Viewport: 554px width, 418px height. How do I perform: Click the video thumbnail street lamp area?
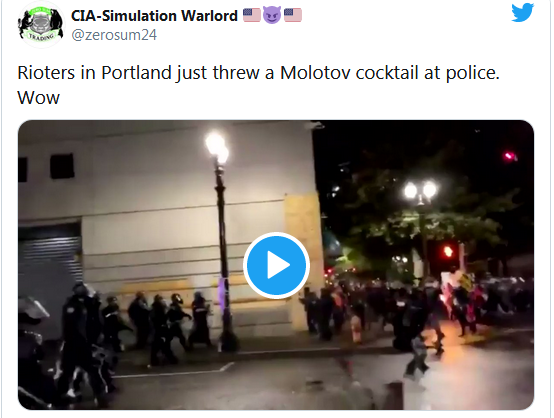(221, 240)
